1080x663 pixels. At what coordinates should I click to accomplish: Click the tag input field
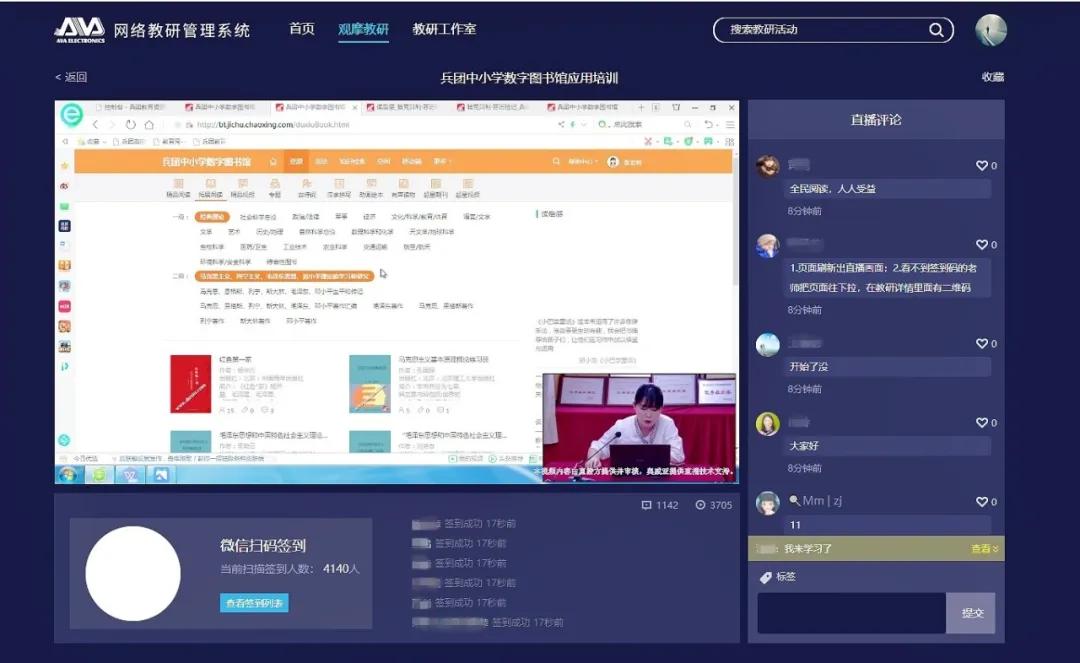(851, 613)
